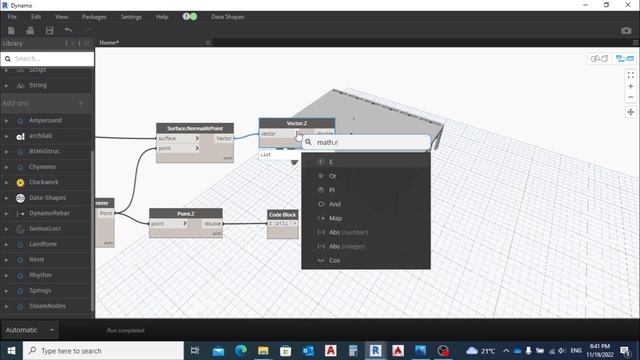Open the Packages menu
Screen dimensions: 640x360
point(94,17)
